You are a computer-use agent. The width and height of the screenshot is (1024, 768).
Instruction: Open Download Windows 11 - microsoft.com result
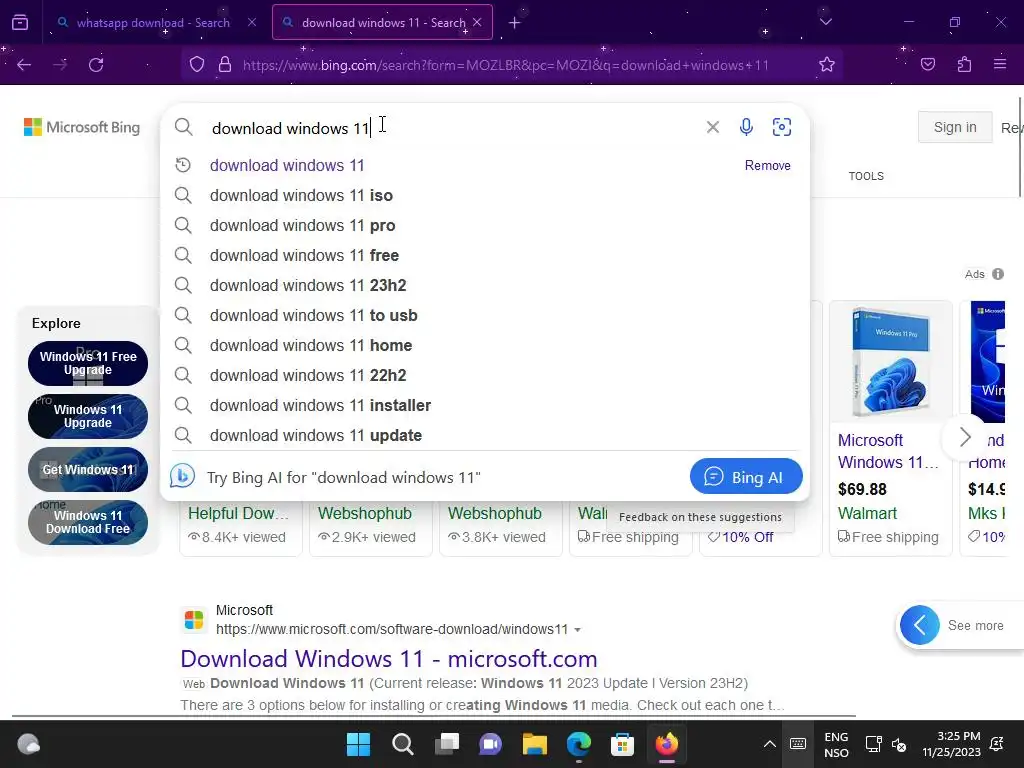[x=389, y=658]
